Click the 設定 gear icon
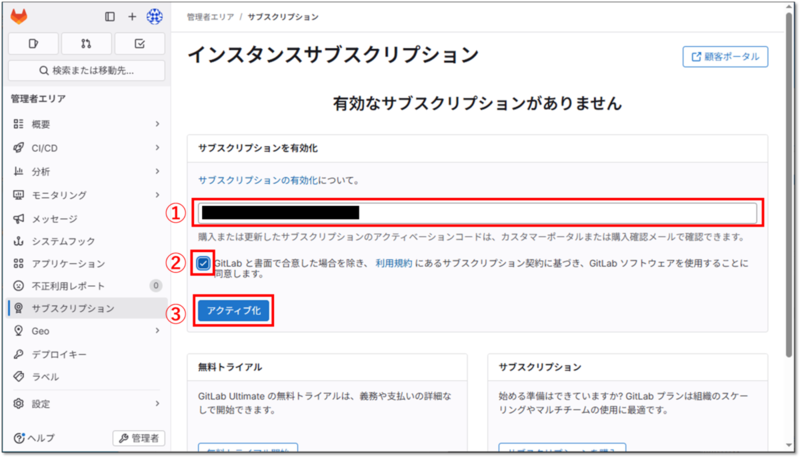 tap(18, 404)
